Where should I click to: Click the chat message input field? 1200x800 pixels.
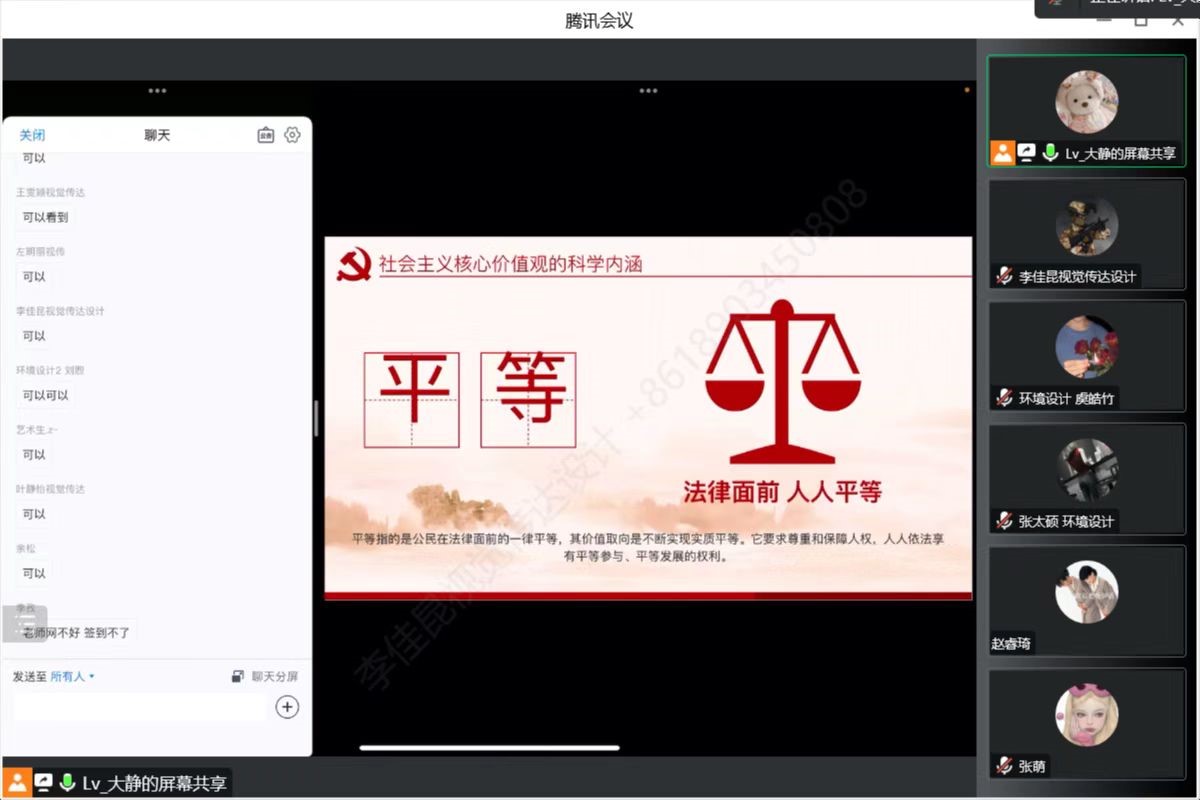140,707
